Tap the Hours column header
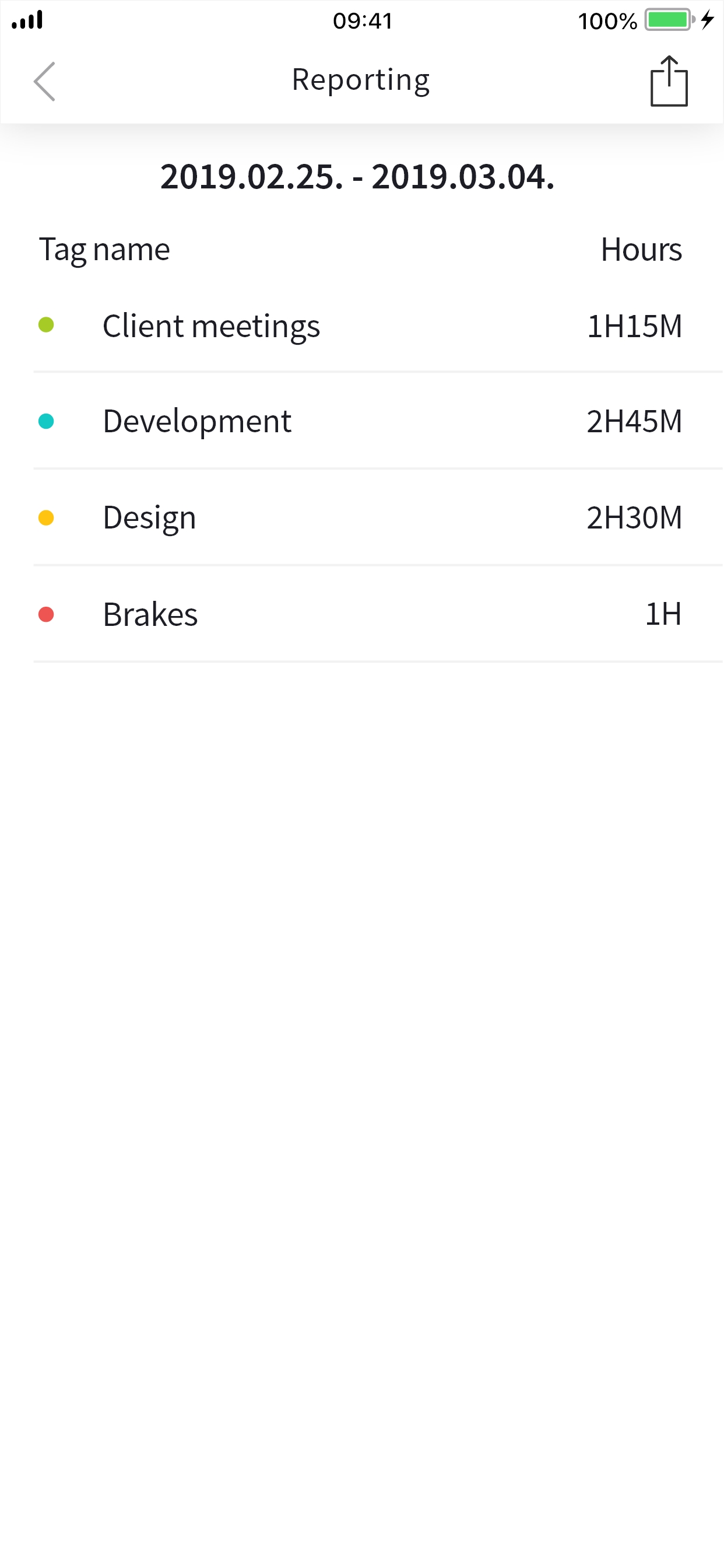Viewport: 724px width, 1568px height. (641, 250)
